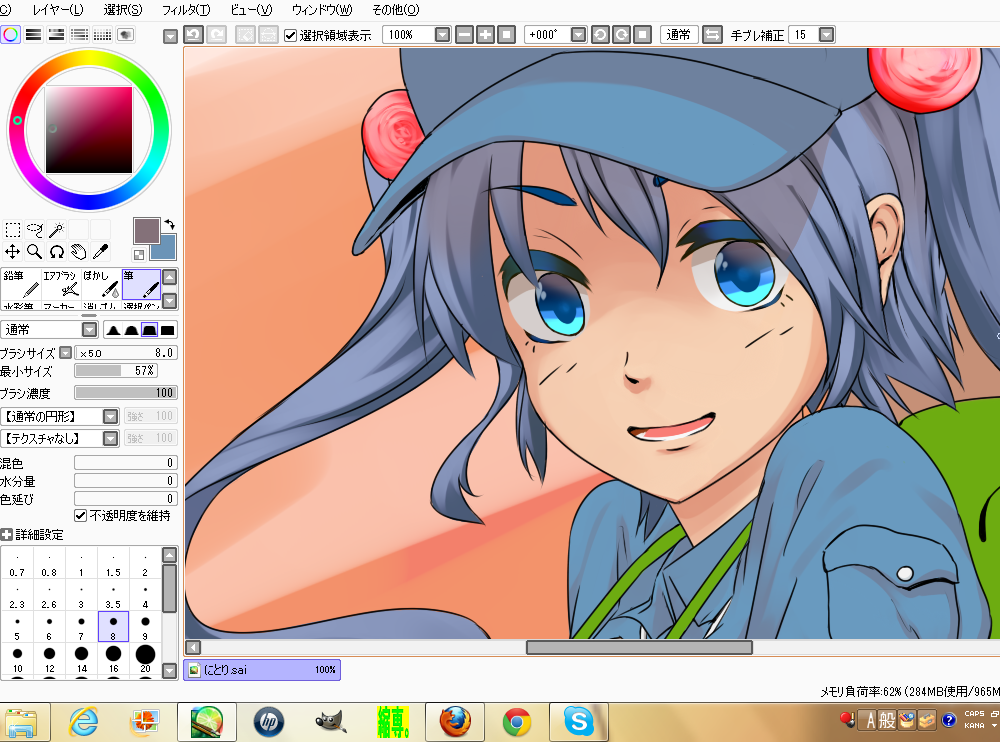Select the lasso selection tool
The image size is (1000, 742).
(x=34, y=230)
